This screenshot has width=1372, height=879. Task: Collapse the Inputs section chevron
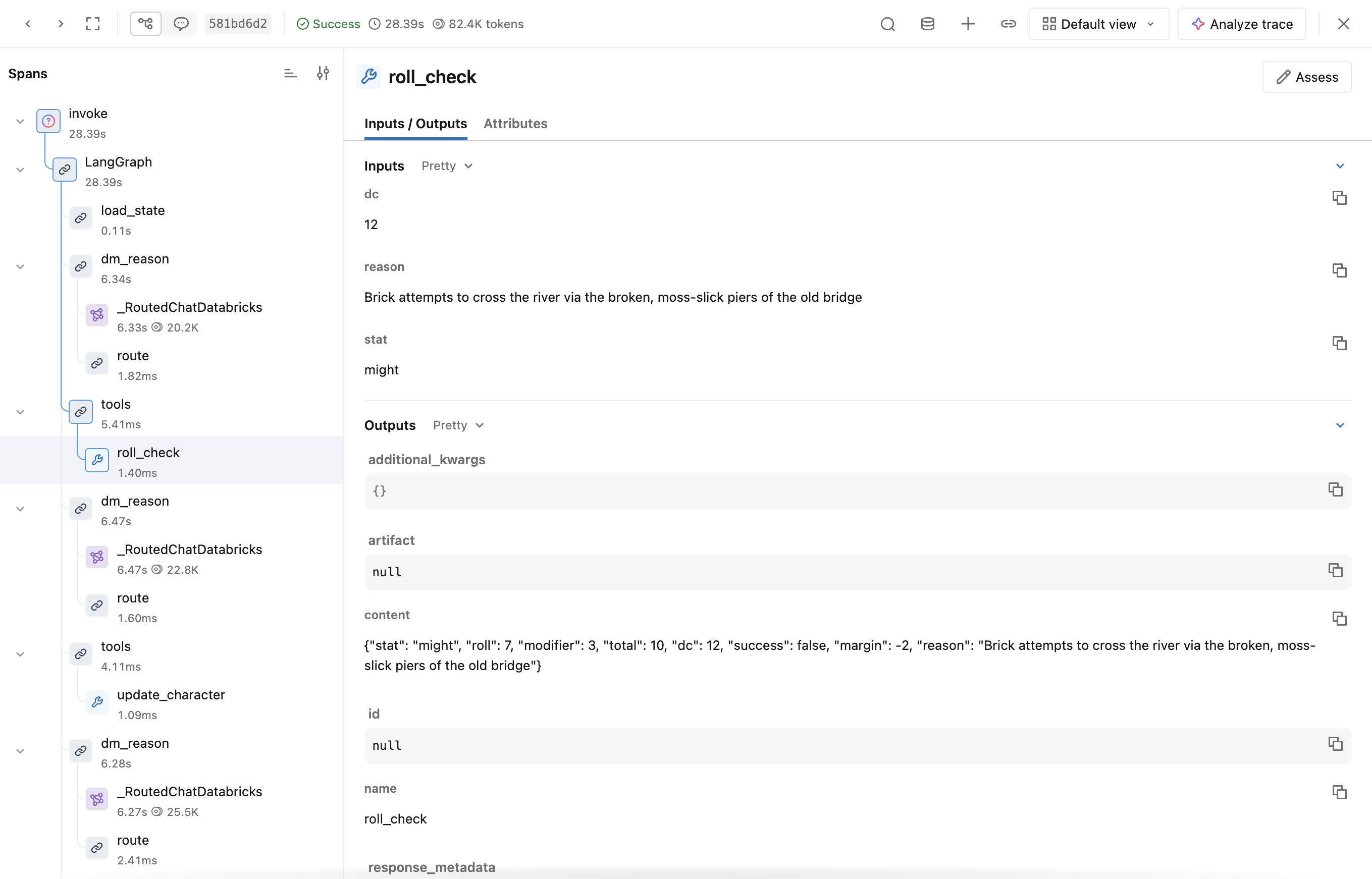[x=1340, y=166]
